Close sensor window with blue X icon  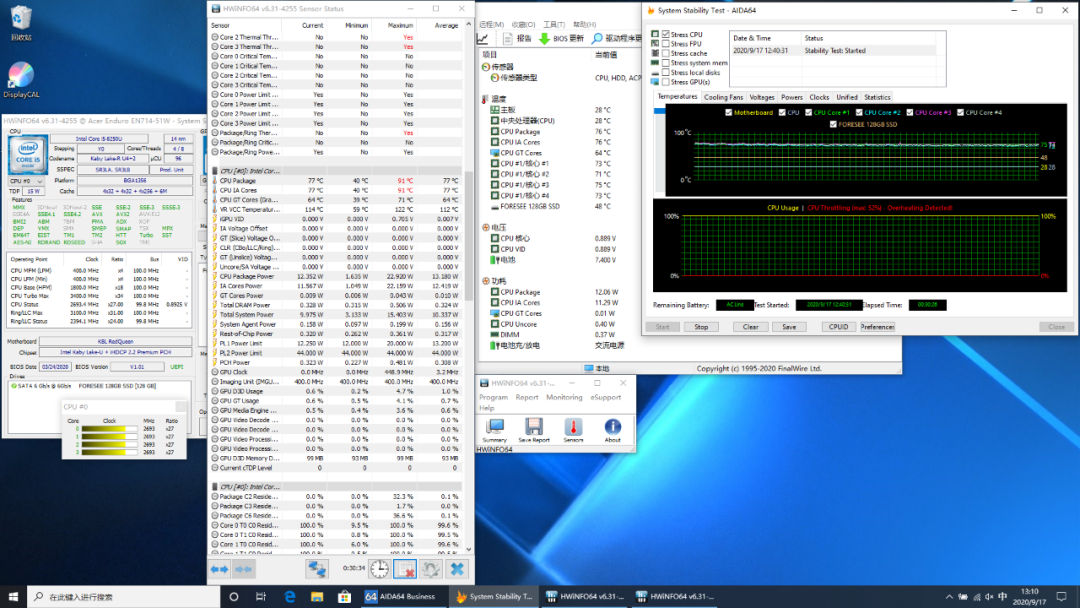tap(457, 569)
